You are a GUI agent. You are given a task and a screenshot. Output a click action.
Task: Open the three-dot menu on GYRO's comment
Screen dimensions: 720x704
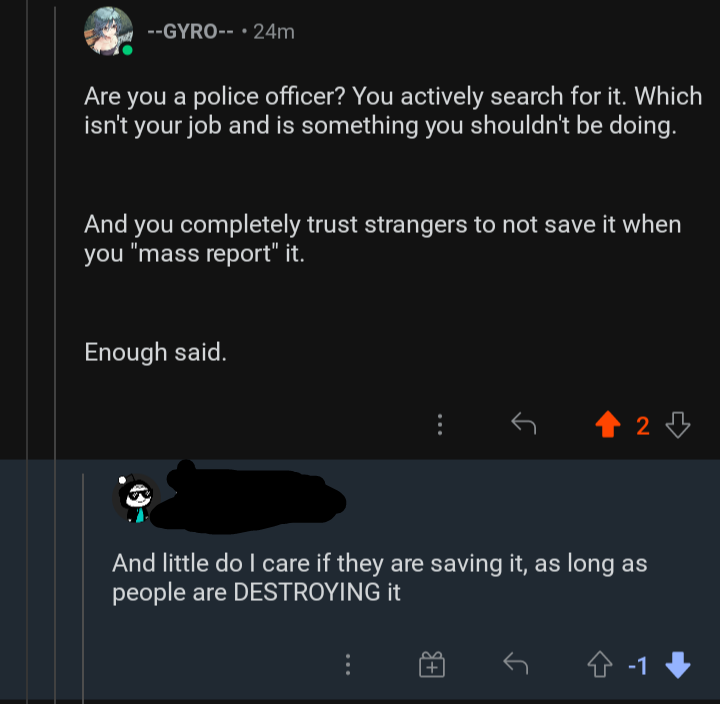pos(438,425)
